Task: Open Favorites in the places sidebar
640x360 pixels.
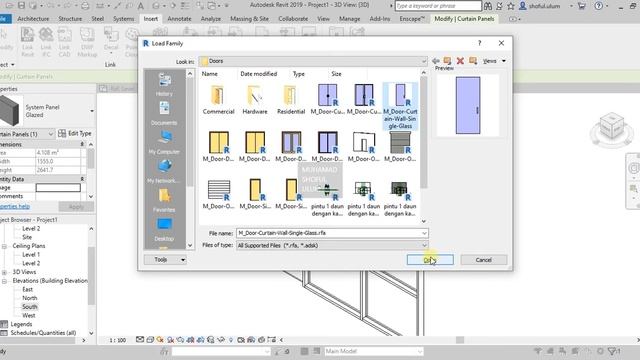Action: click(x=164, y=200)
